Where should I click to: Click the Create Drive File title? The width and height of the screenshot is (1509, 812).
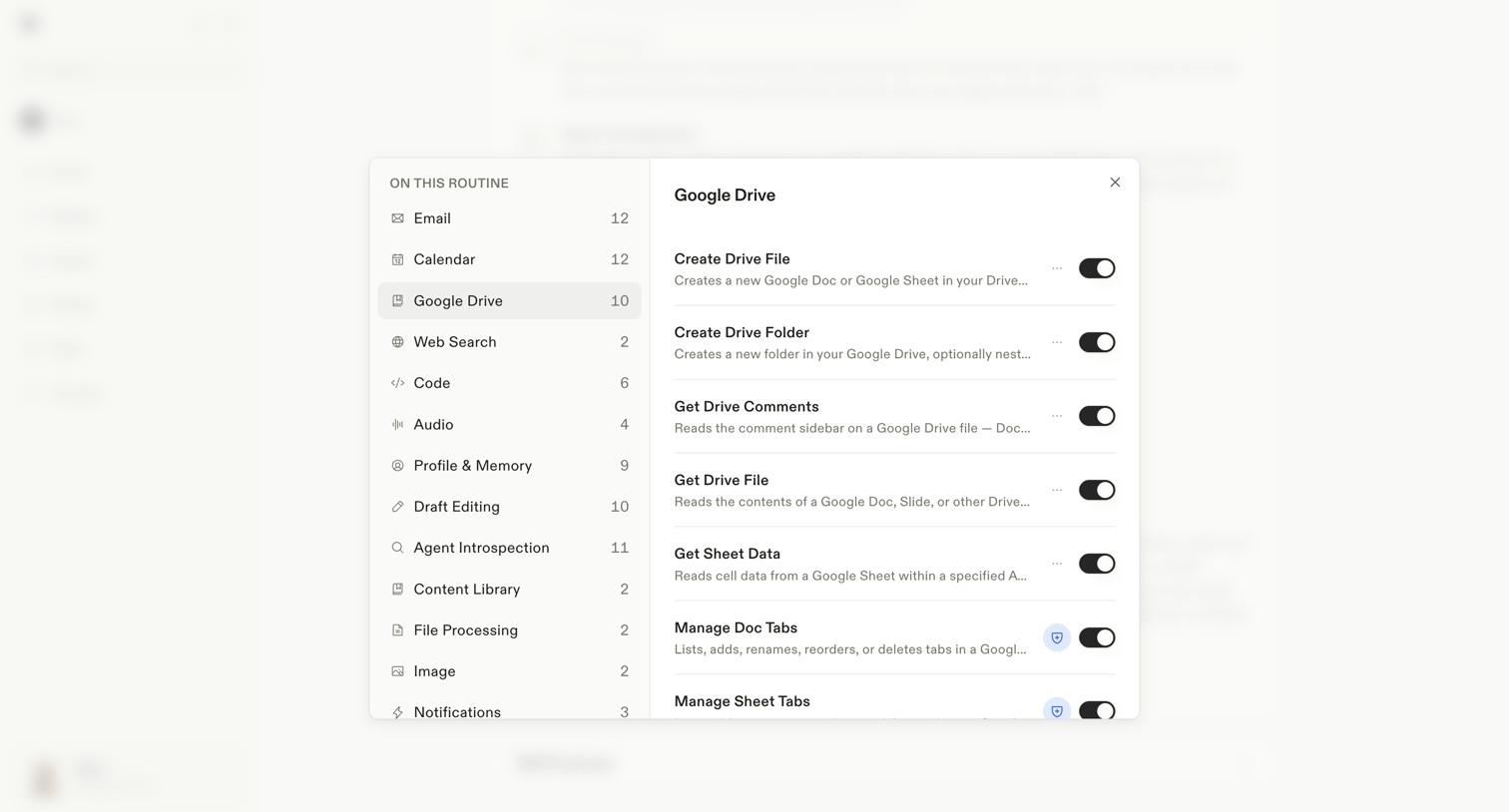[x=732, y=259]
